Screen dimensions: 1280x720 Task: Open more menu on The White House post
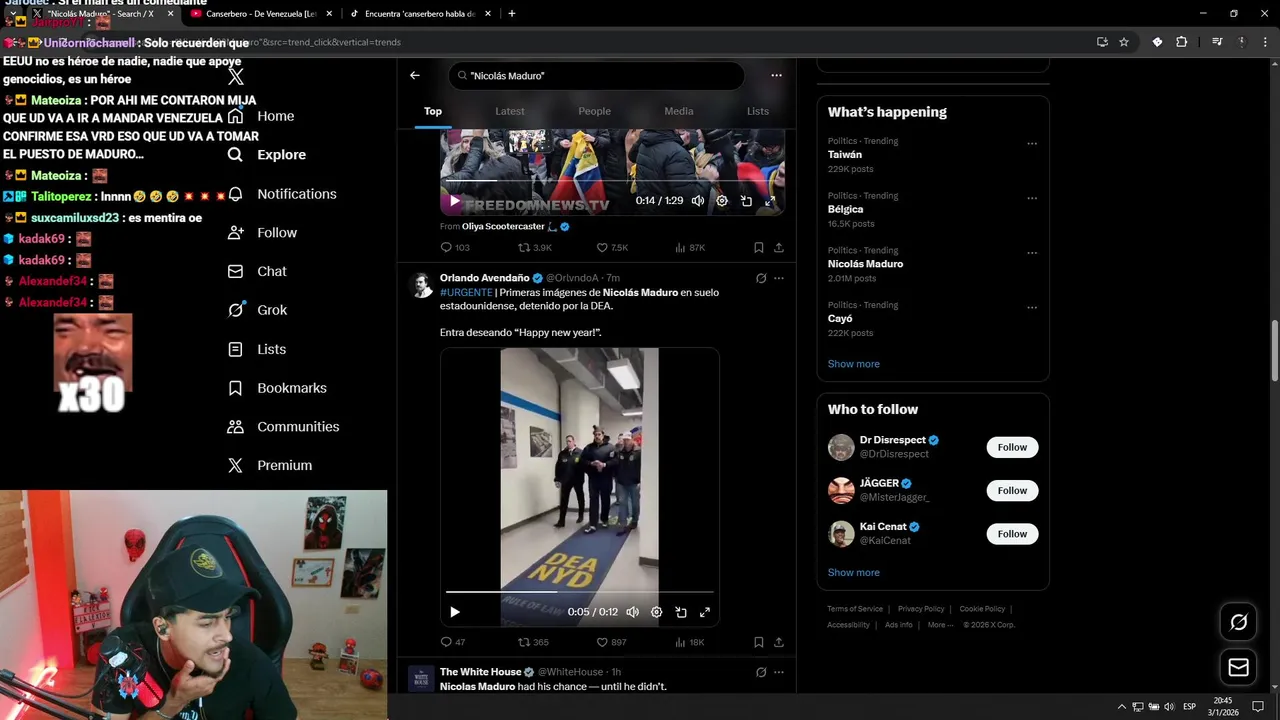779,672
